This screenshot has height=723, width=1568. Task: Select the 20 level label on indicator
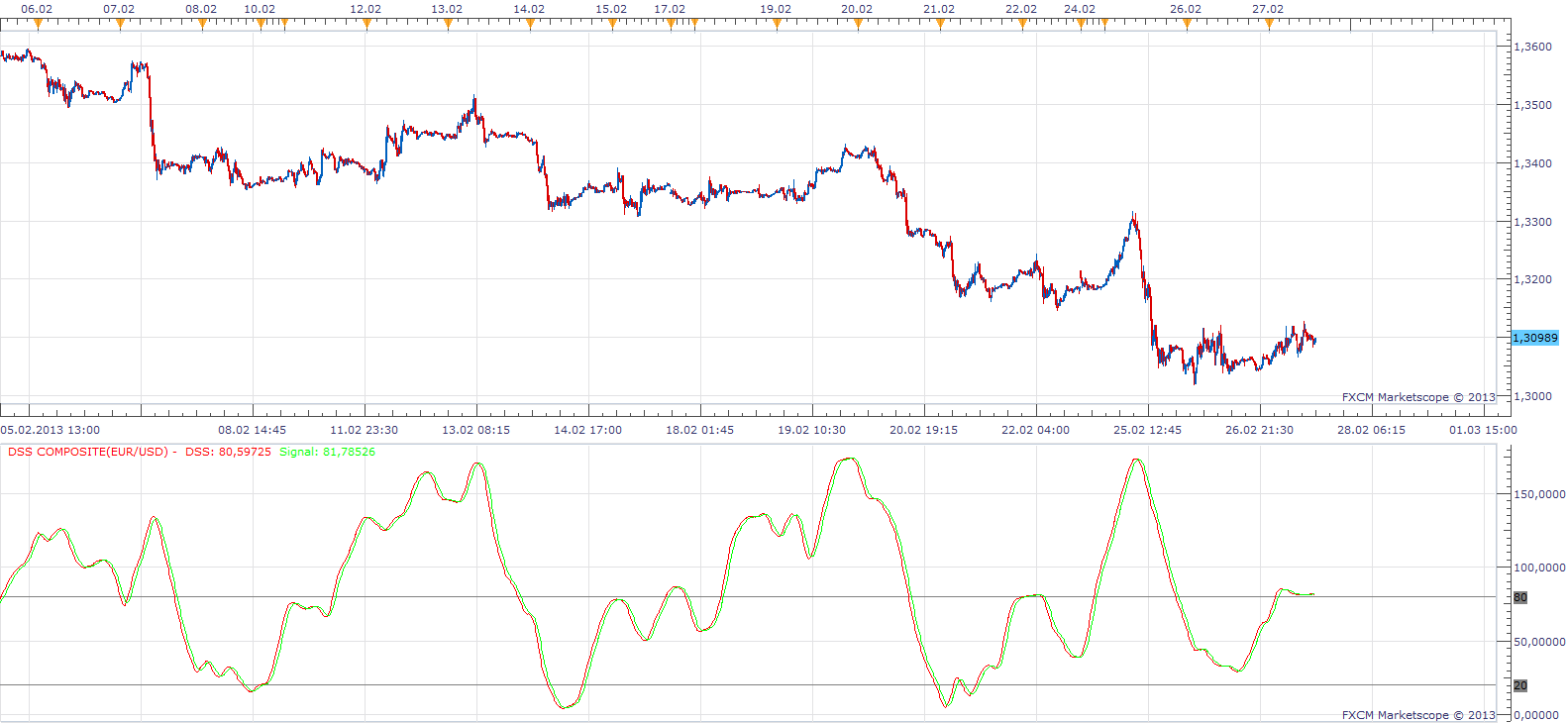pyautogui.click(x=1520, y=685)
